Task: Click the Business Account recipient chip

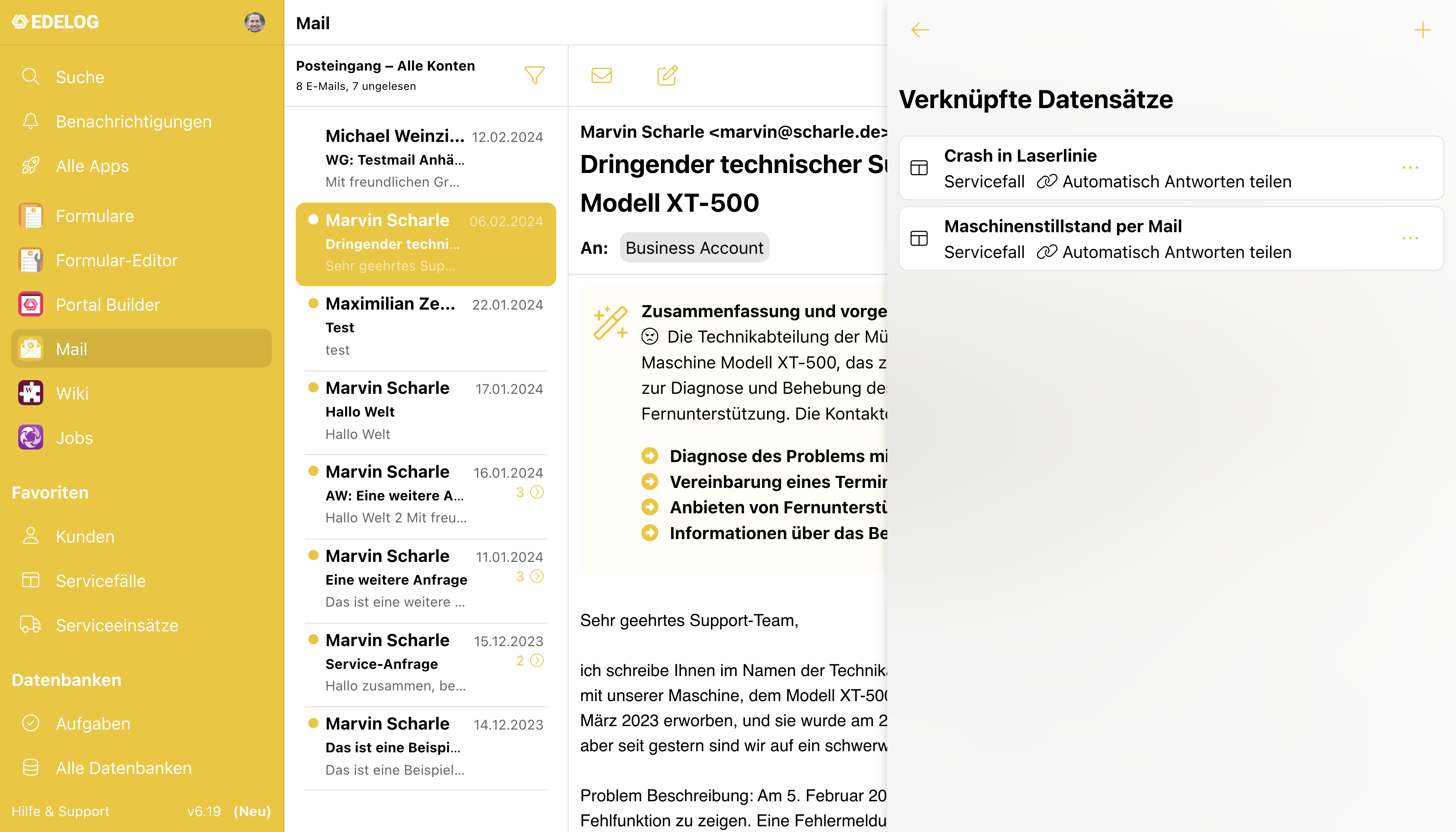Action: click(x=694, y=247)
